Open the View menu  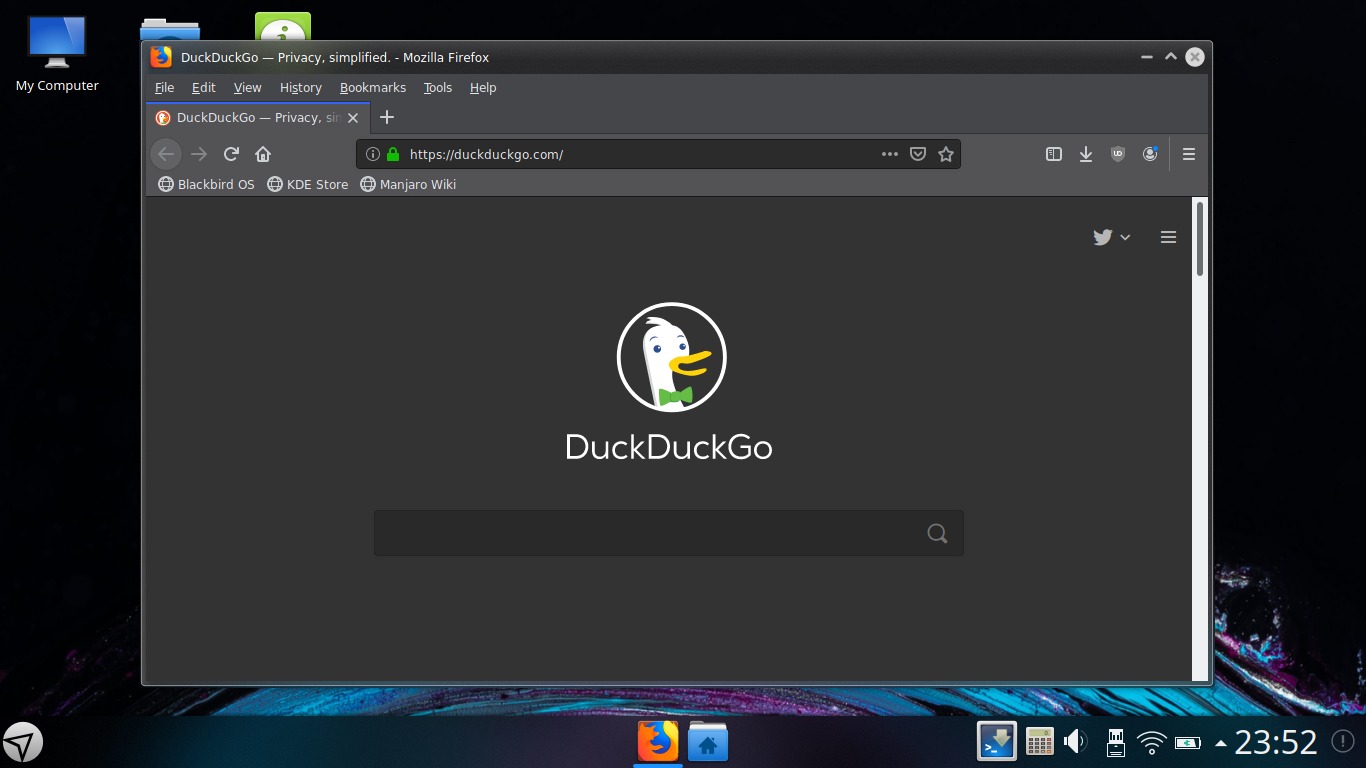click(247, 88)
